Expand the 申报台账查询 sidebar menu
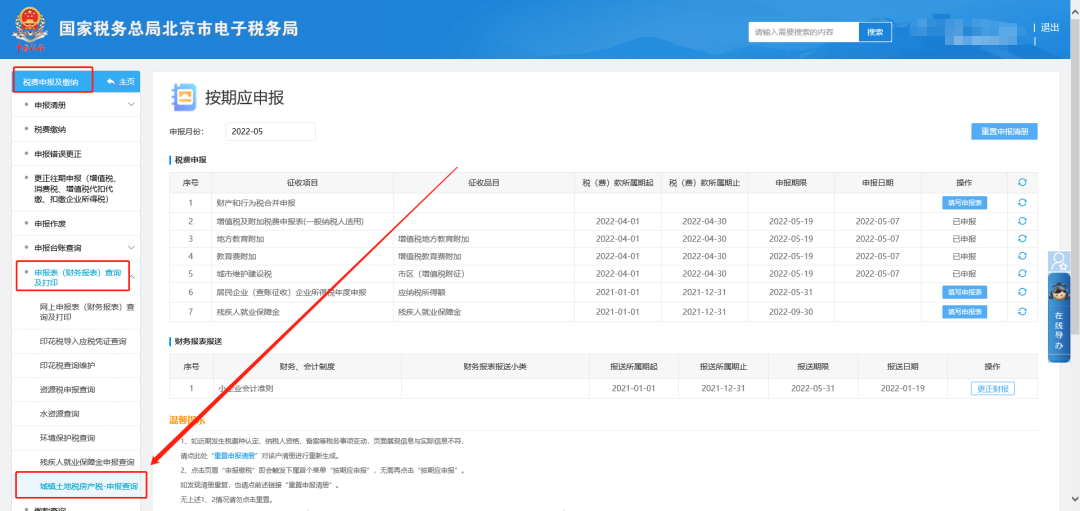The image size is (1080, 511). (131, 247)
